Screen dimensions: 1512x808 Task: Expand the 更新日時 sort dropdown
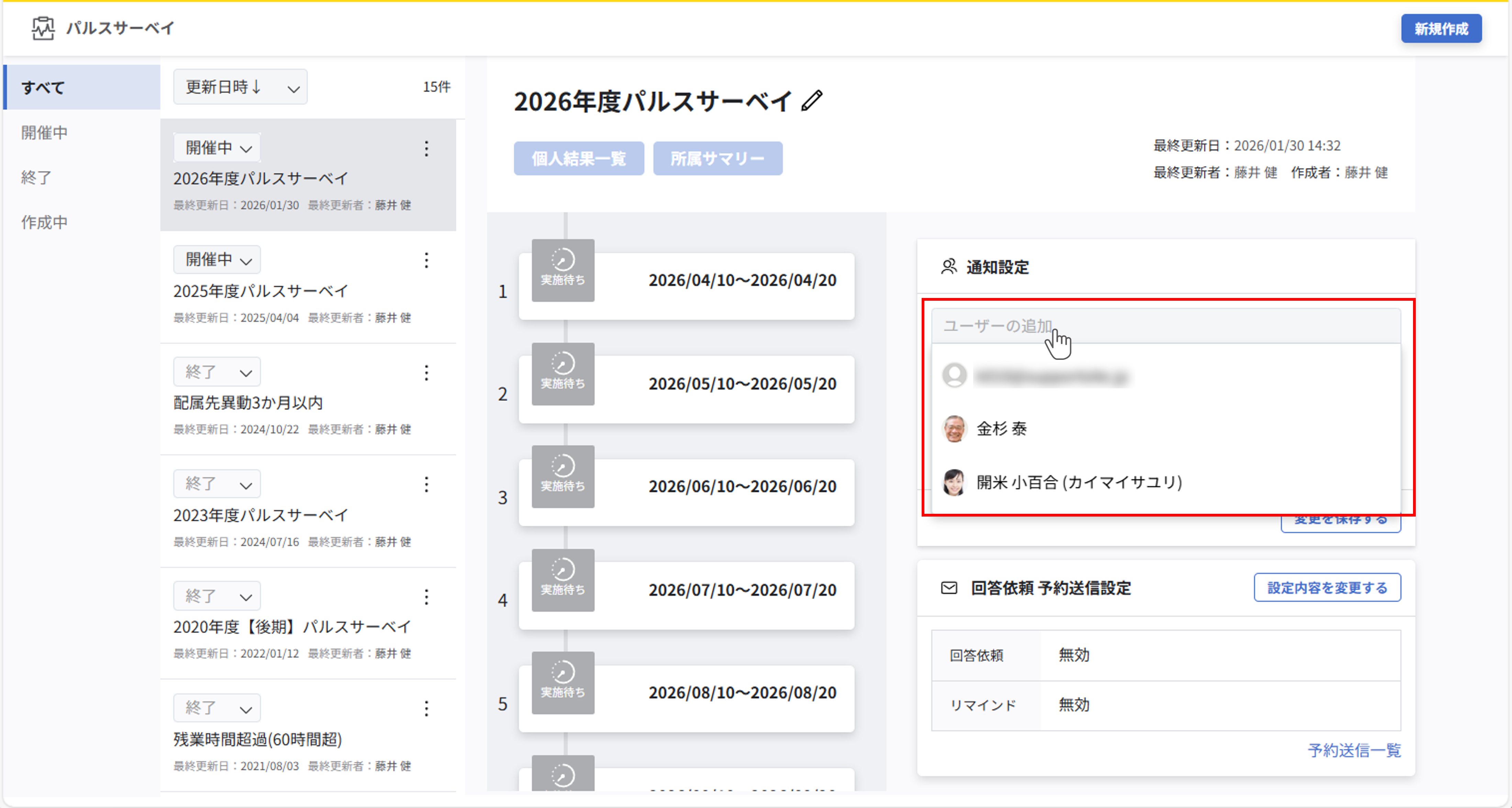click(240, 88)
